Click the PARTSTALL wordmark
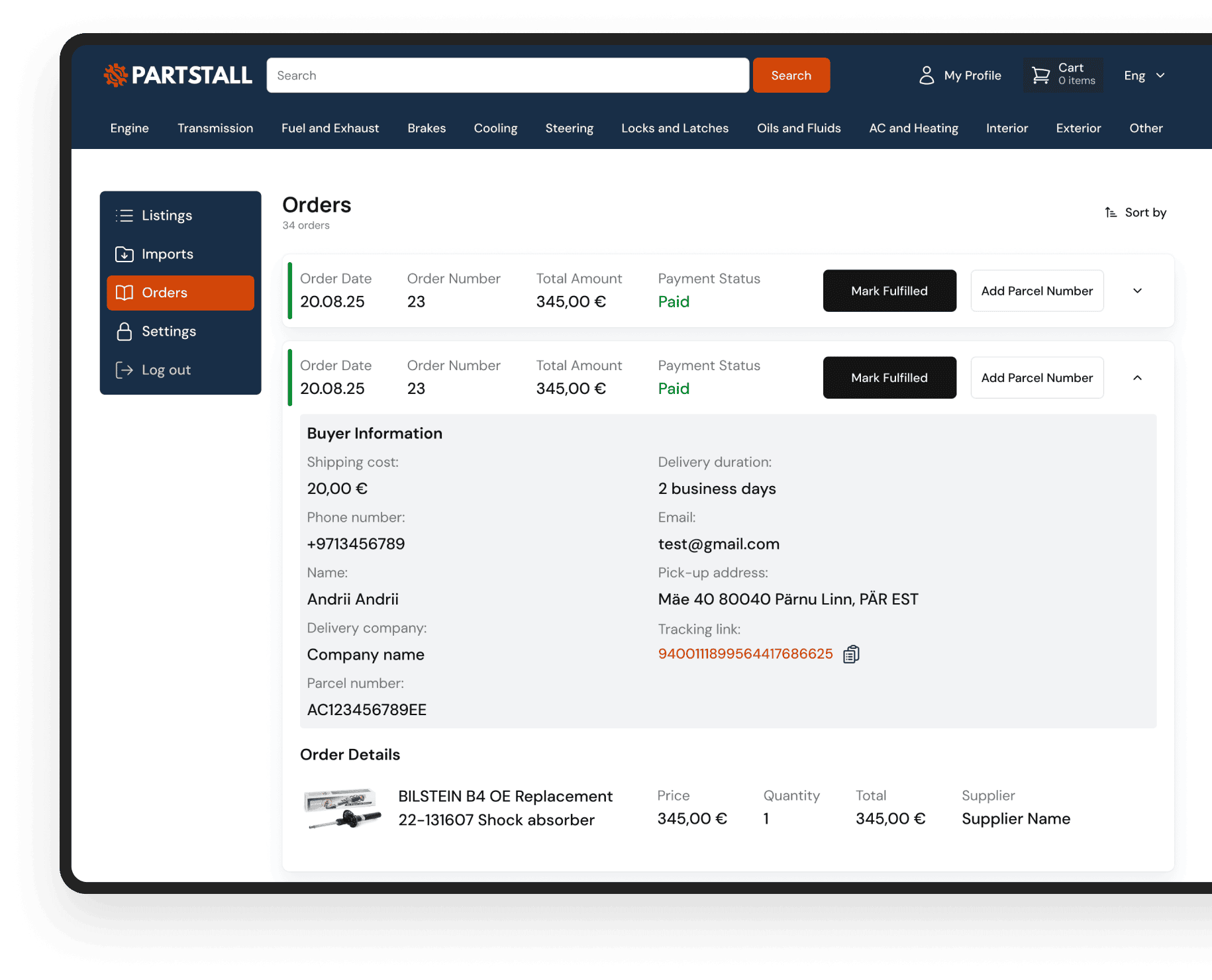The height and width of the screenshot is (980, 1212). (192, 75)
